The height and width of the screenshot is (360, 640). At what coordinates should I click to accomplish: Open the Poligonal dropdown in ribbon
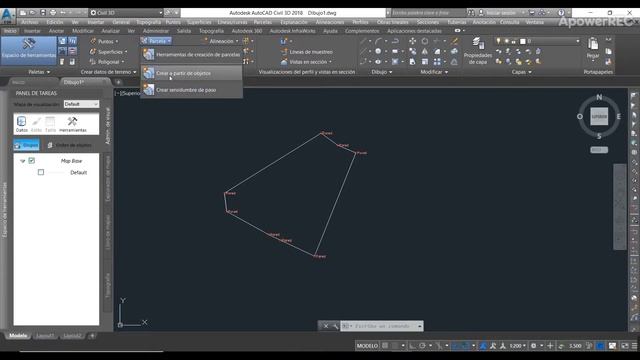click(x=107, y=62)
